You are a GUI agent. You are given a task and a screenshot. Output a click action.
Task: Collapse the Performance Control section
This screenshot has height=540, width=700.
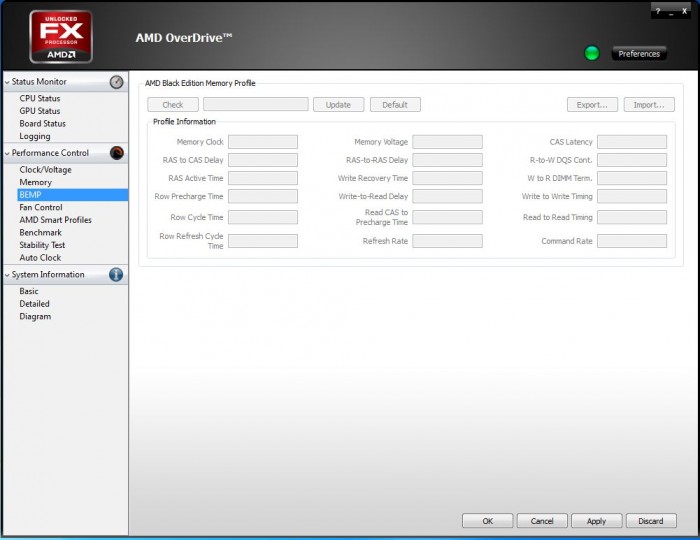[7, 153]
